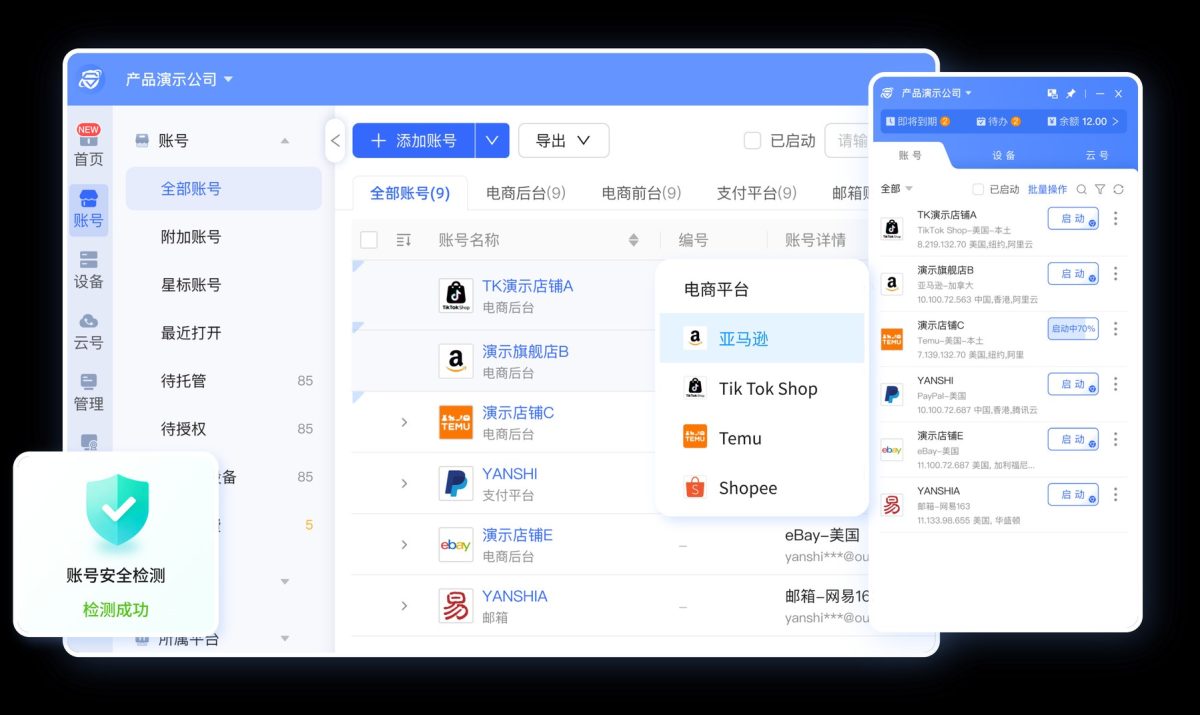
Task: Click the Temu logo of 演示店铺C in main table
Action: click(456, 422)
